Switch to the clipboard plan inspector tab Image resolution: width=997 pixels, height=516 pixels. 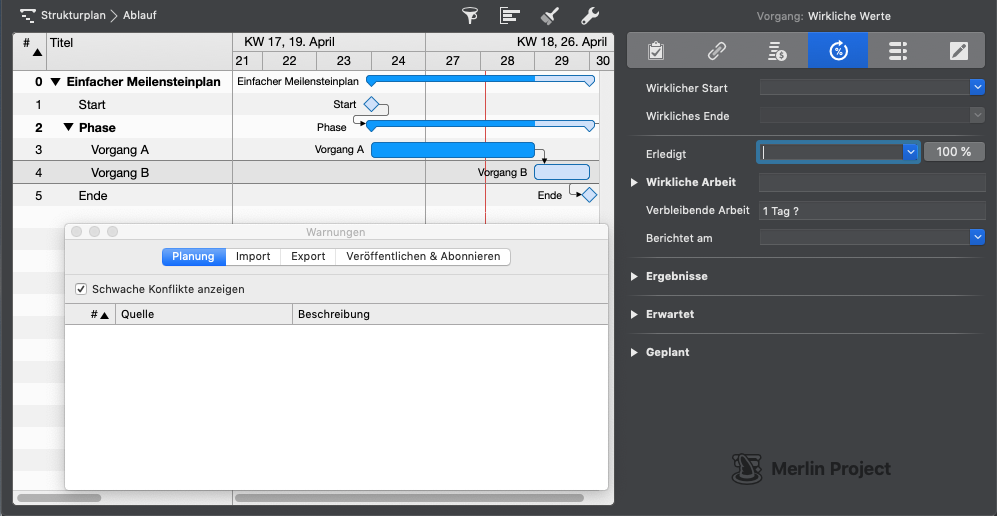tap(657, 51)
